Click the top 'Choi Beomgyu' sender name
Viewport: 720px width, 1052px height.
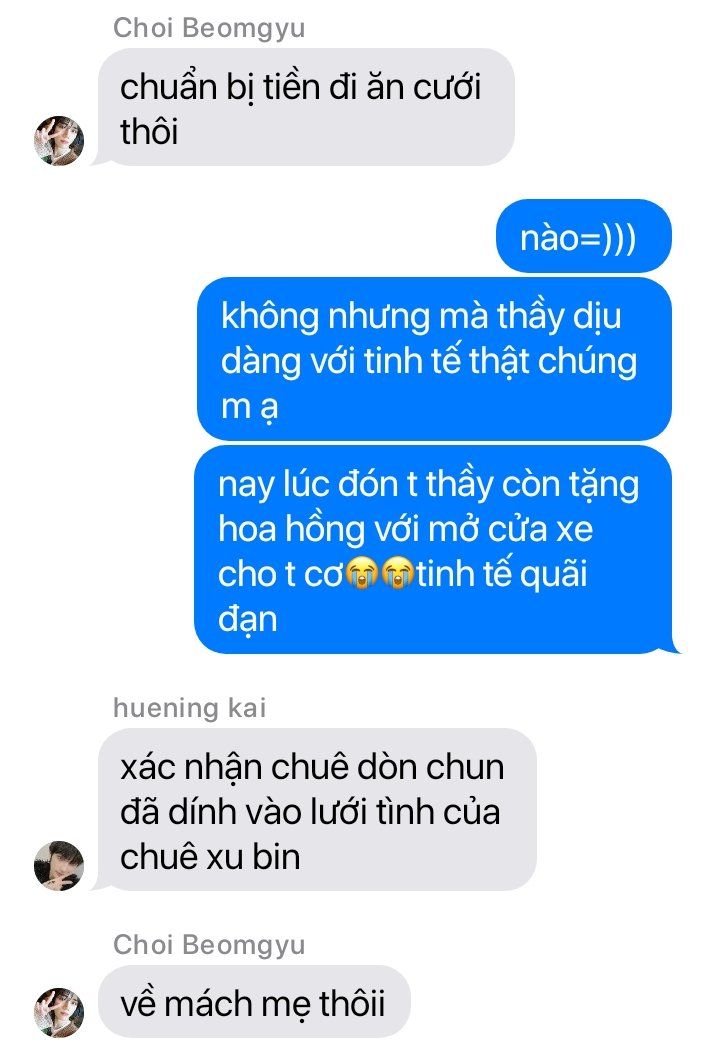point(209,28)
